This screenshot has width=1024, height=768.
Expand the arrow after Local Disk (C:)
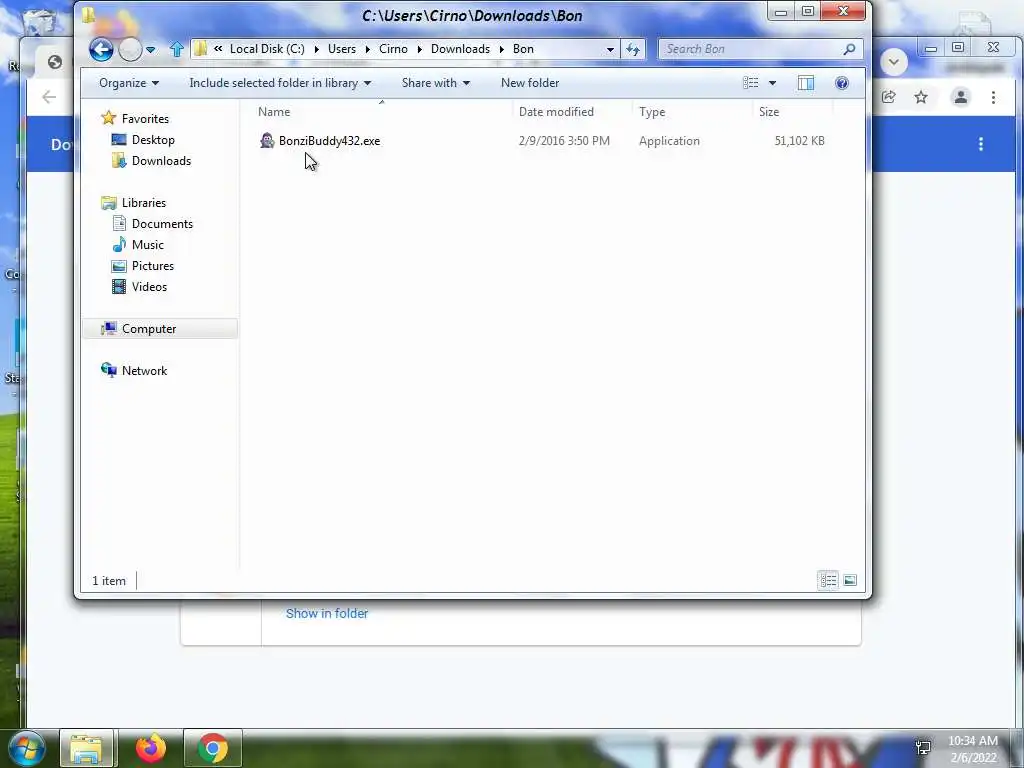coord(317,50)
